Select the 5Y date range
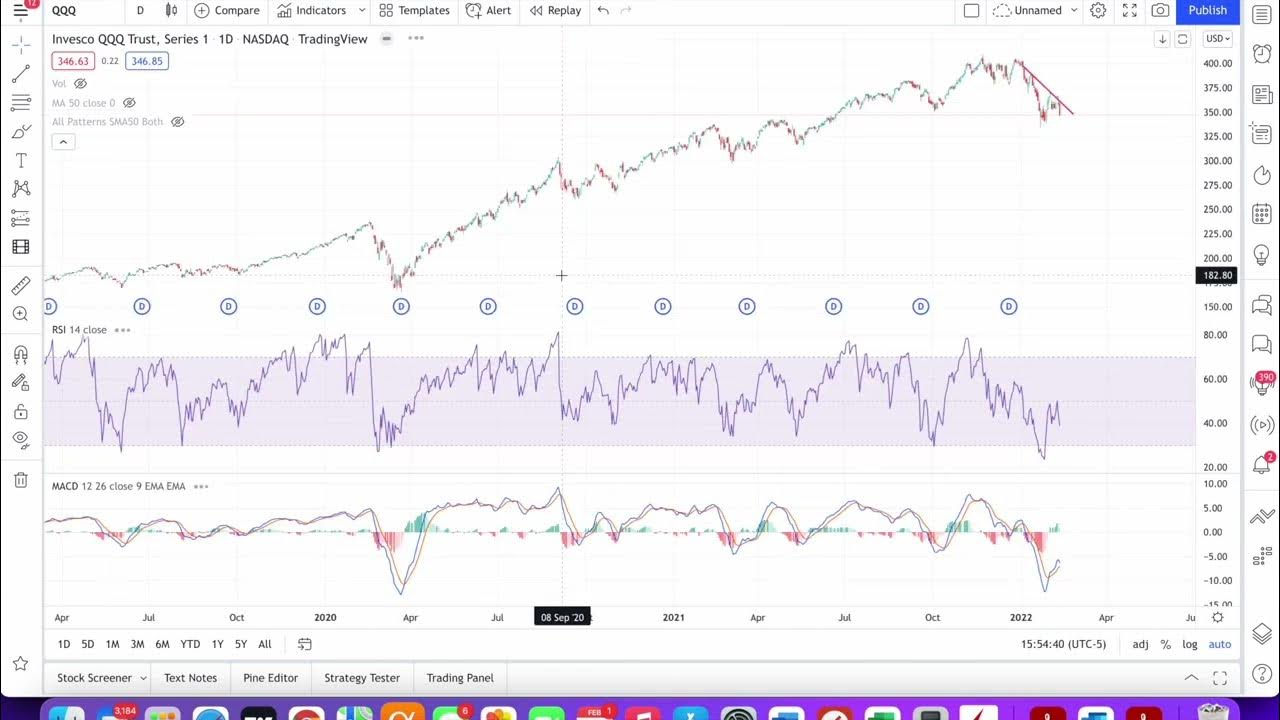Screen dimensions: 1280x720 [240, 644]
